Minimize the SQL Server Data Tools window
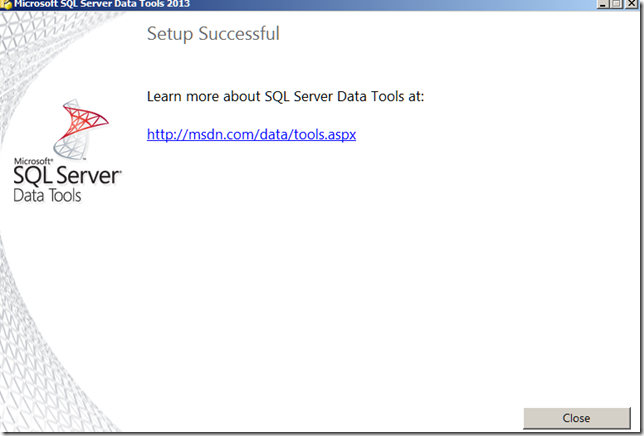 pyautogui.click(x=603, y=3)
